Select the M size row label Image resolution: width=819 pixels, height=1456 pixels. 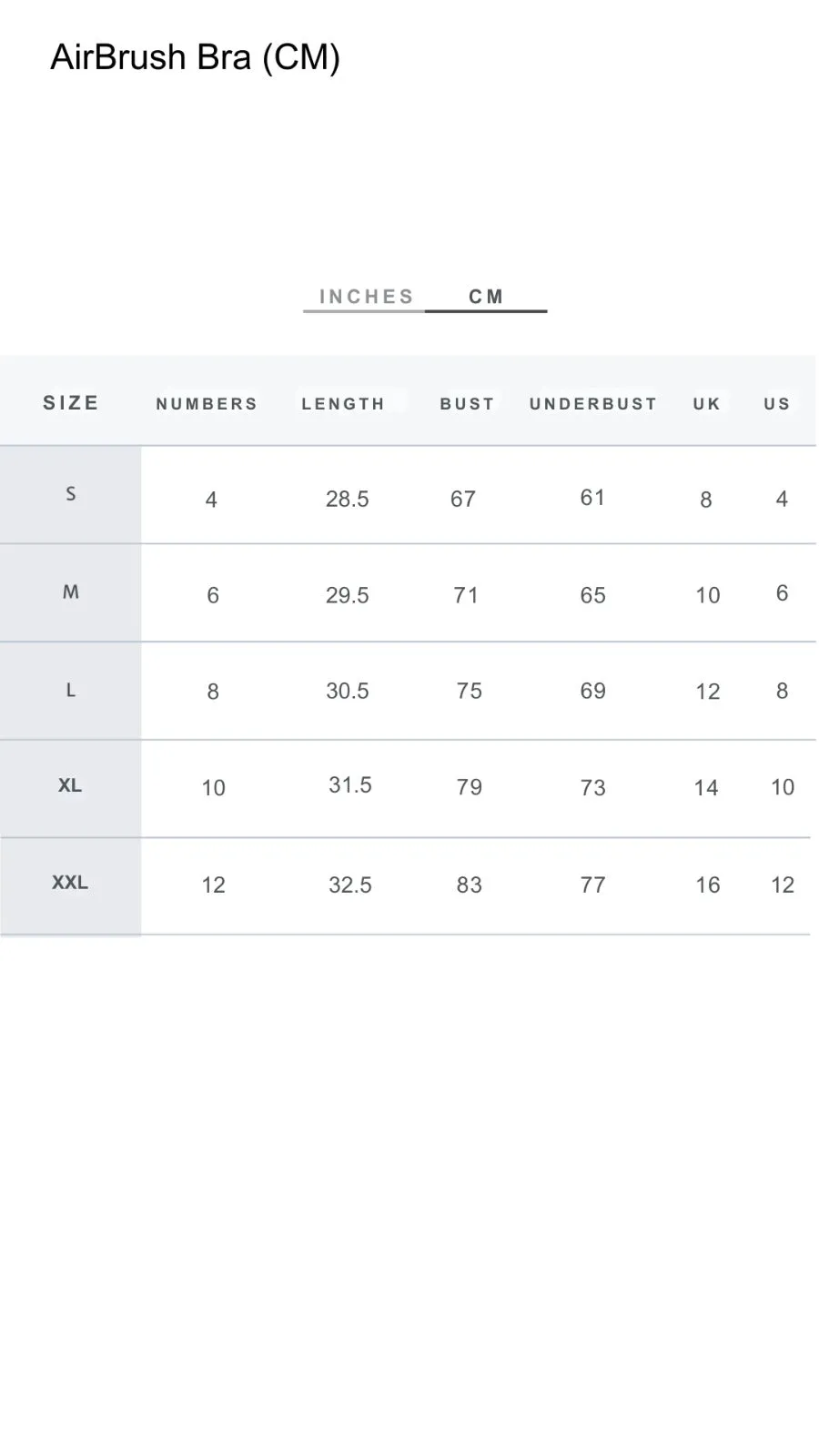click(71, 592)
